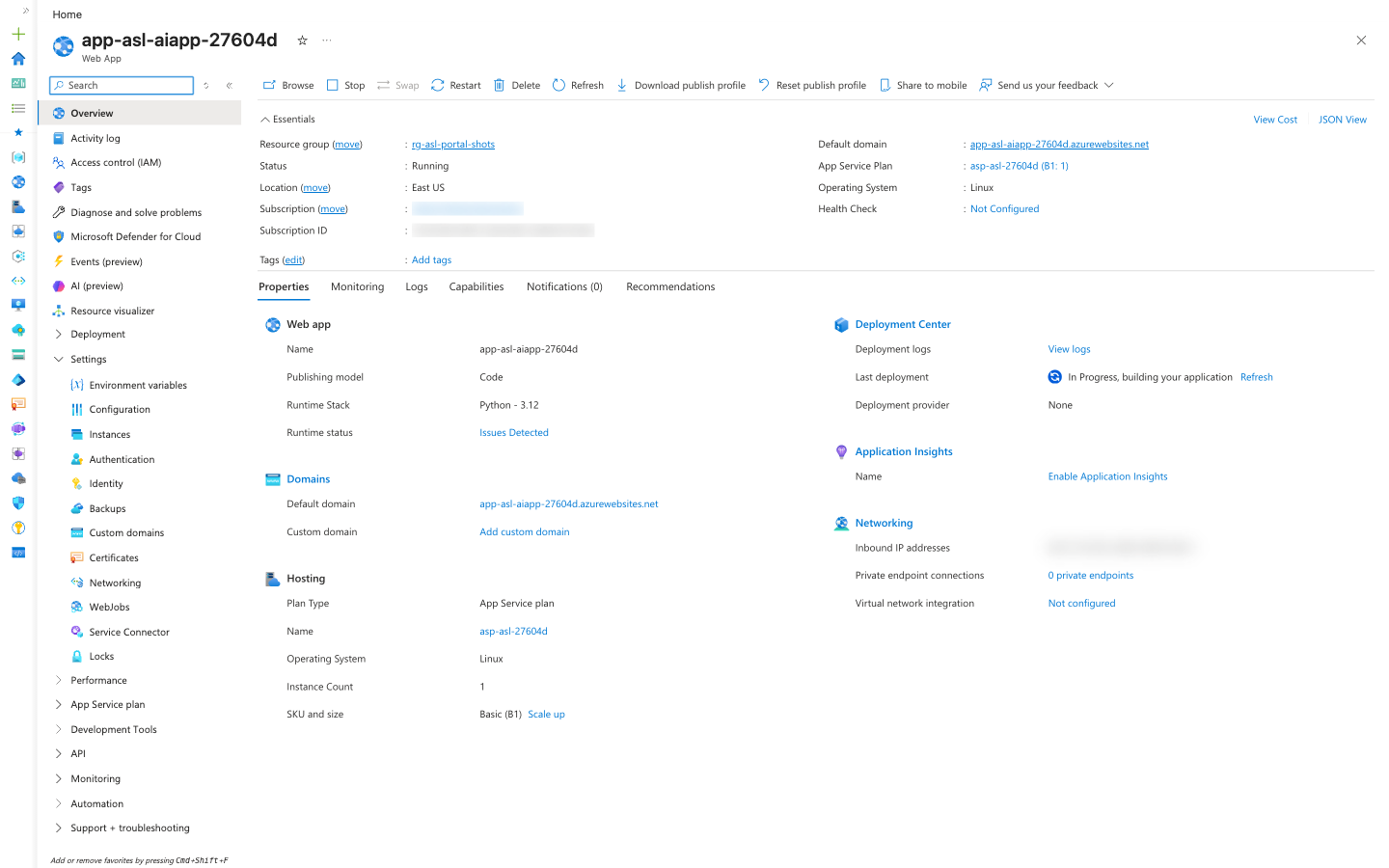Image resolution: width=1389 pixels, height=868 pixels.
Task: Click Enable Application Insights link
Action: tap(1107, 476)
